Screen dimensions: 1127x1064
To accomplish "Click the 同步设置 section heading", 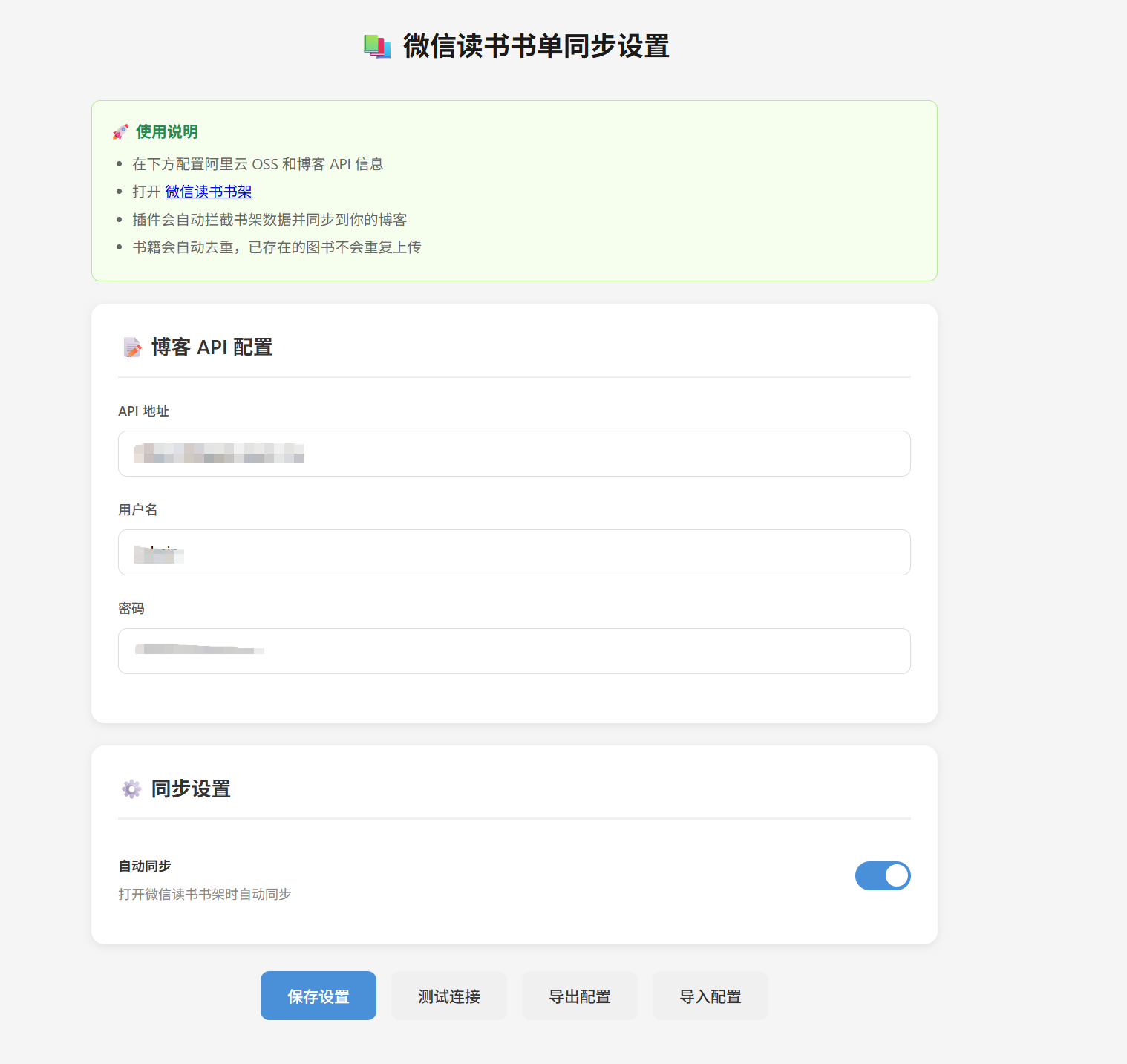I will (x=191, y=789).
